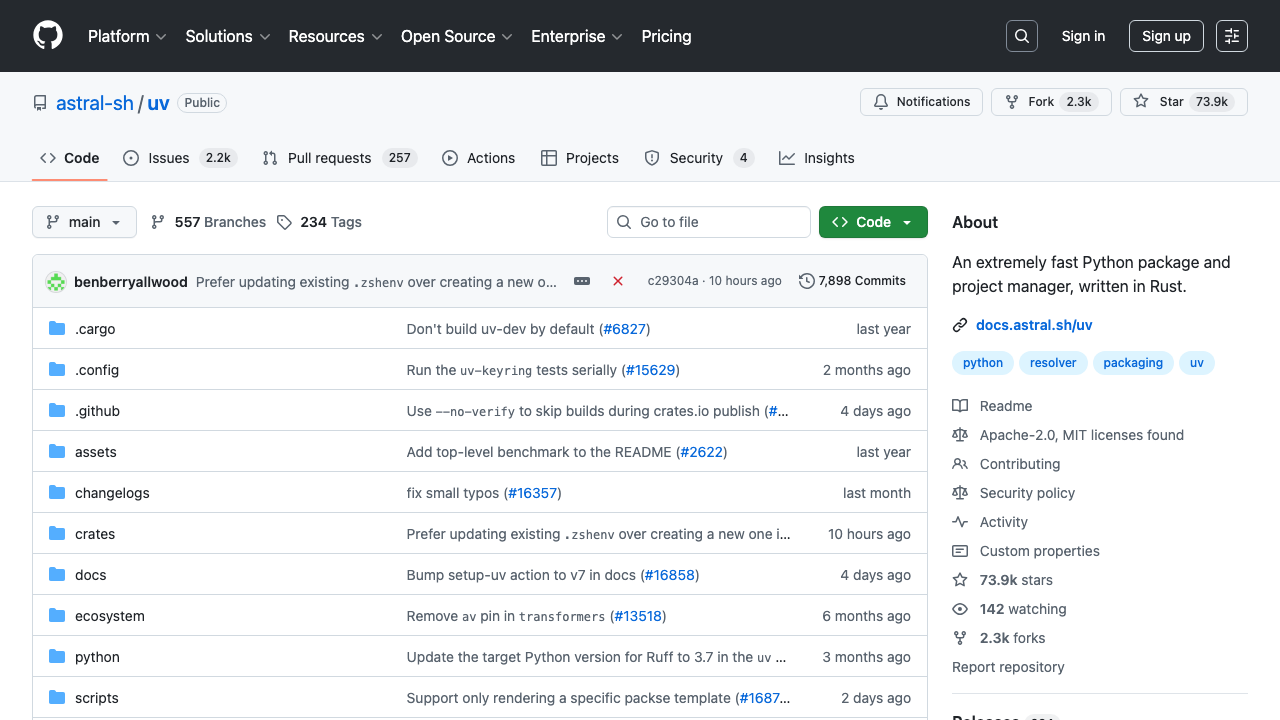Switch to the Issues tab

168,158
